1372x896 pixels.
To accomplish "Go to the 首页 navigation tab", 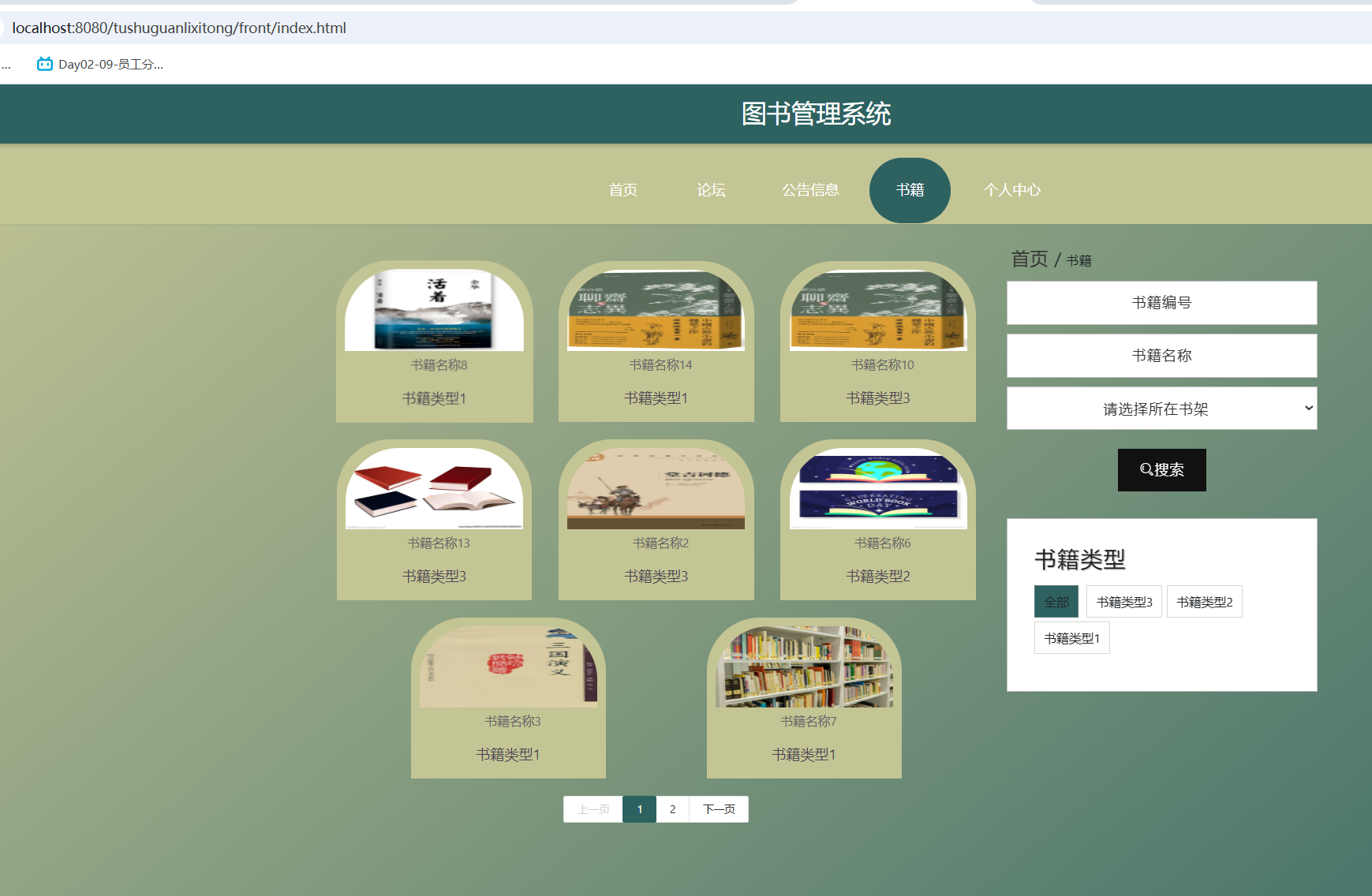I will [622, 190].
